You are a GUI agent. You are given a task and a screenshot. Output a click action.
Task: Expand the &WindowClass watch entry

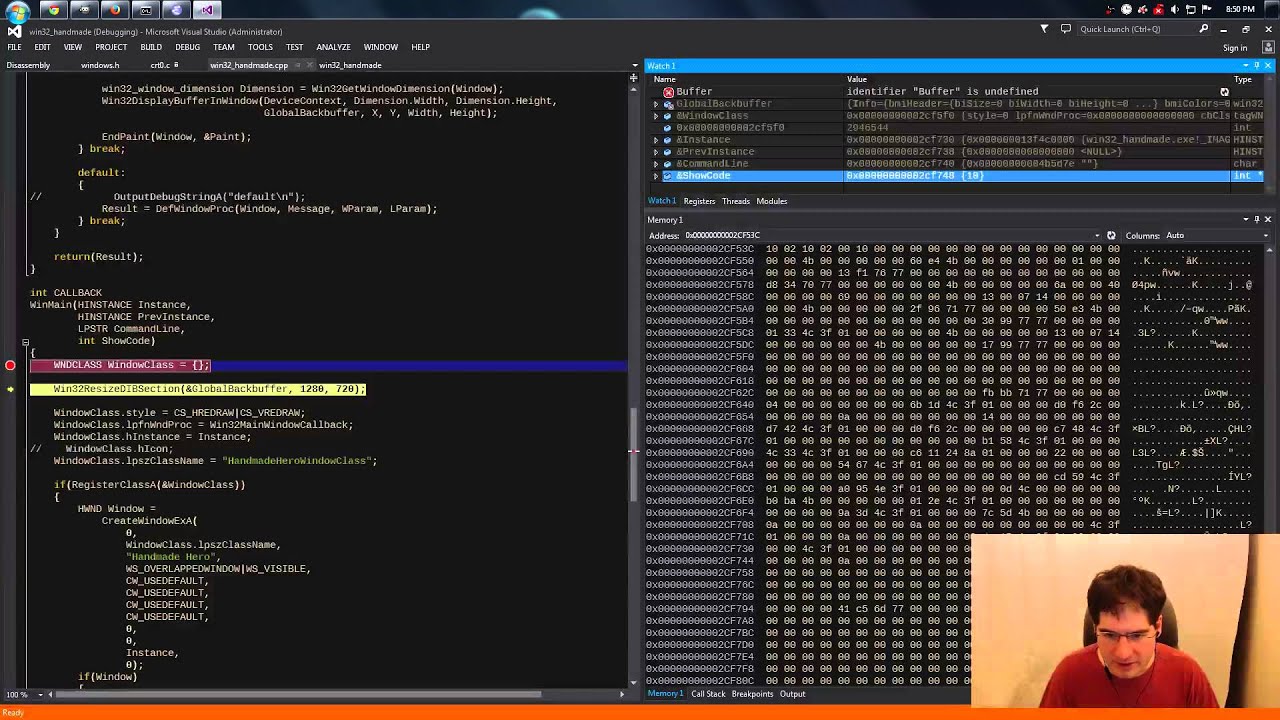(656, 116)
